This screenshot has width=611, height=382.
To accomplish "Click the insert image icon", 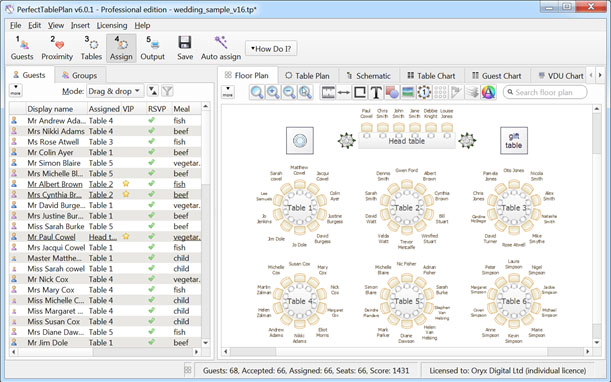I will pos(408,92).
